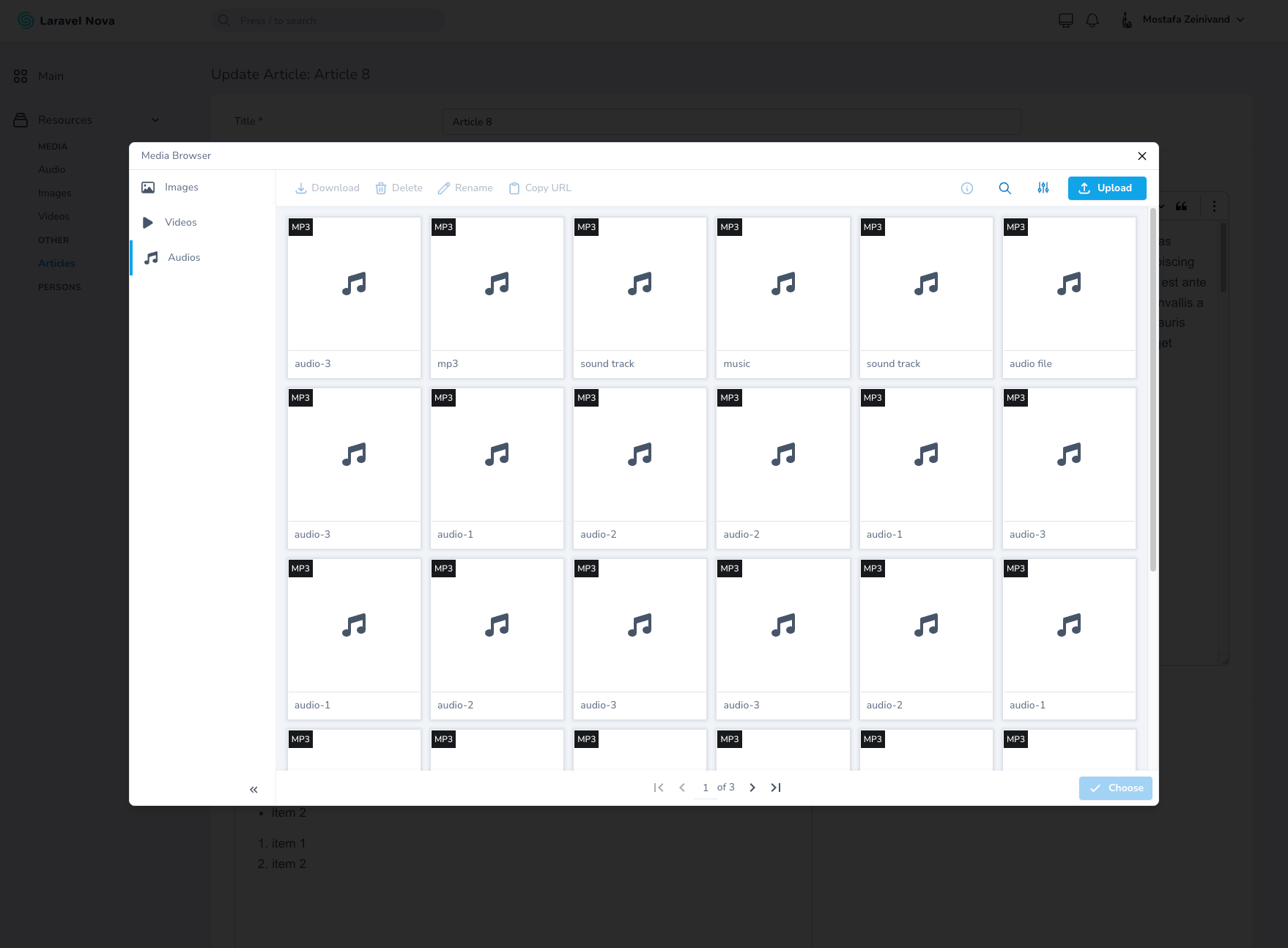
Task: Go to the last page of media
Action: [776, 788]
